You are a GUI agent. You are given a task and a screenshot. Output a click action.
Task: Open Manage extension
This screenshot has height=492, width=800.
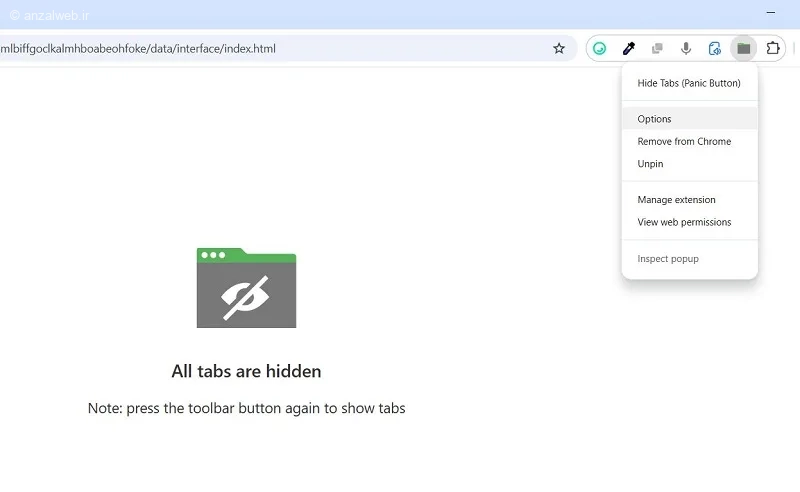click(689, 200)
